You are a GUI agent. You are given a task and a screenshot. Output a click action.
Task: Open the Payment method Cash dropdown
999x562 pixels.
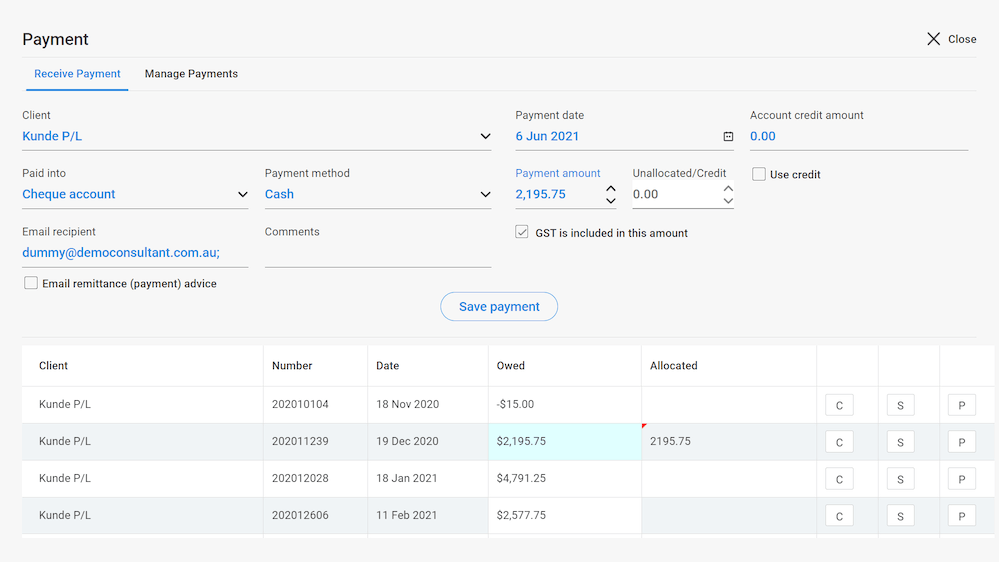tap(378, 194)
